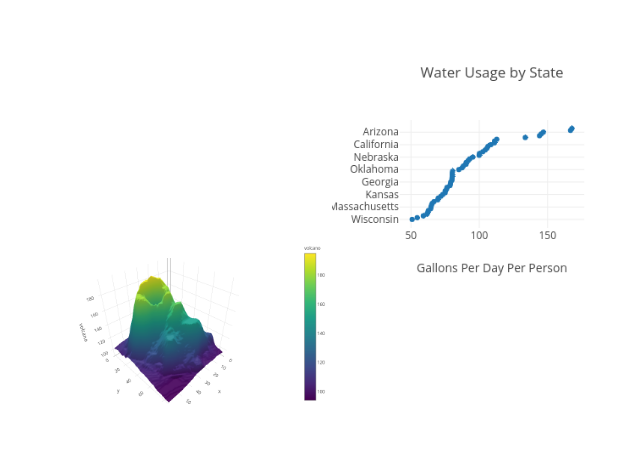Click the Nebraska axis label
The height and width of the screenshot is (454, 639).
tap(376, 157)
